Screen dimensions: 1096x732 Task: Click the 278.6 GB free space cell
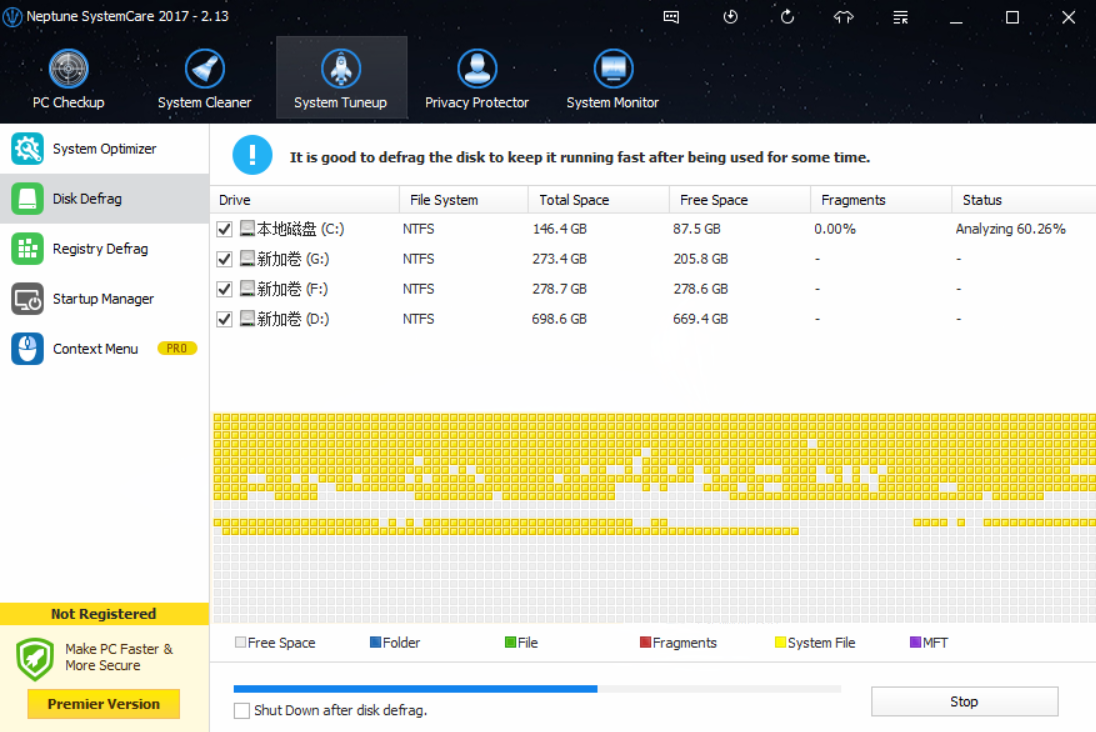coord(700,289)
